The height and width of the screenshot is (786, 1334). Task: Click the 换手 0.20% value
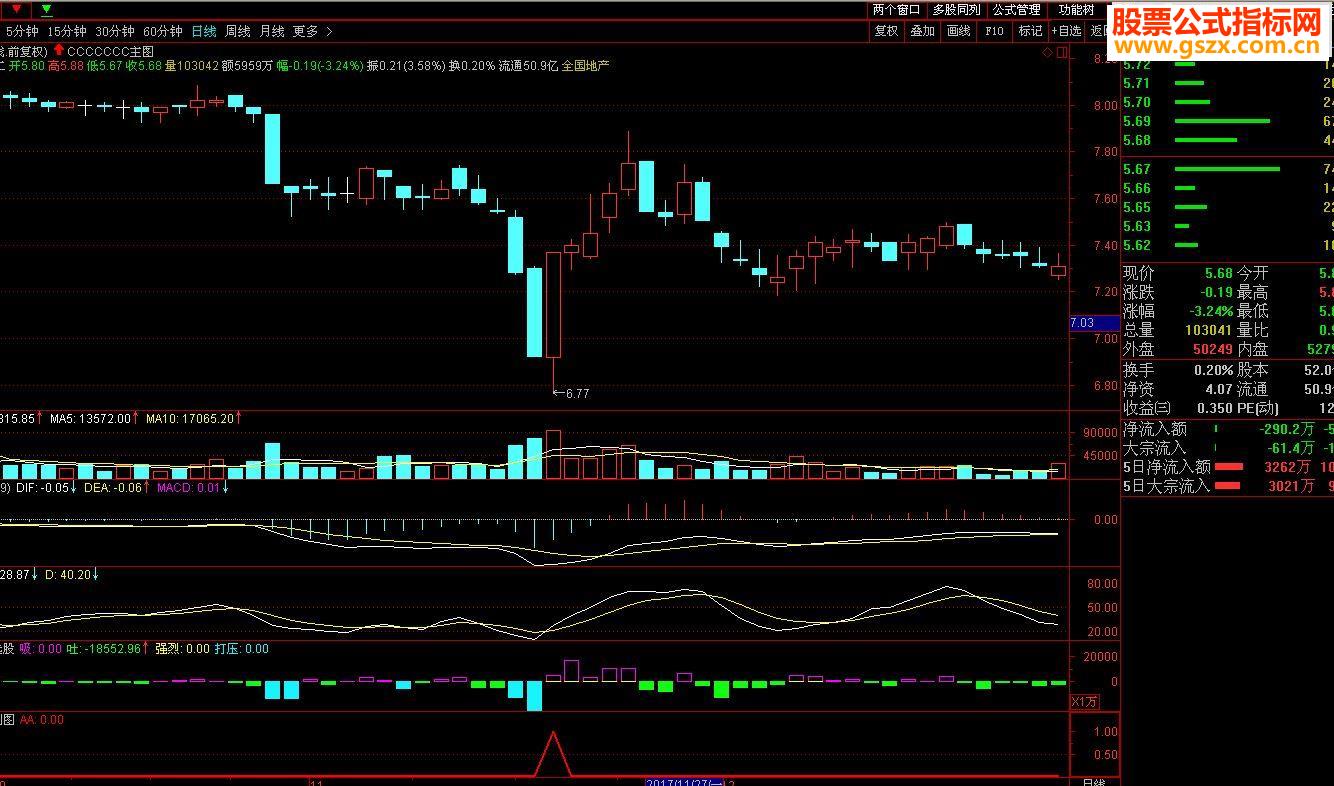click(x=1213, y=370)
